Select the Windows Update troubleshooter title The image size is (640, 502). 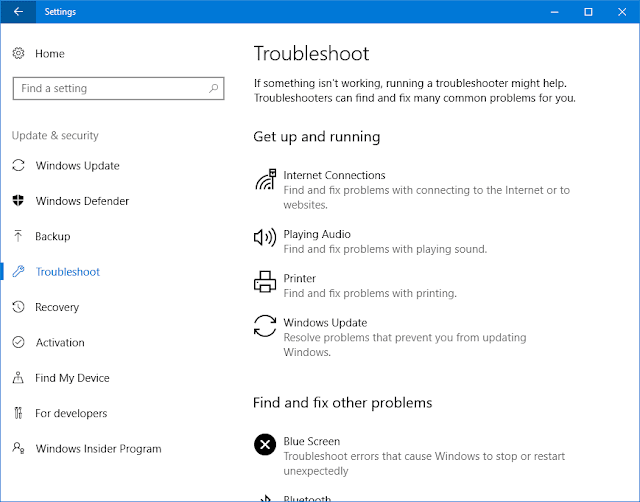(x=325, y=322)
